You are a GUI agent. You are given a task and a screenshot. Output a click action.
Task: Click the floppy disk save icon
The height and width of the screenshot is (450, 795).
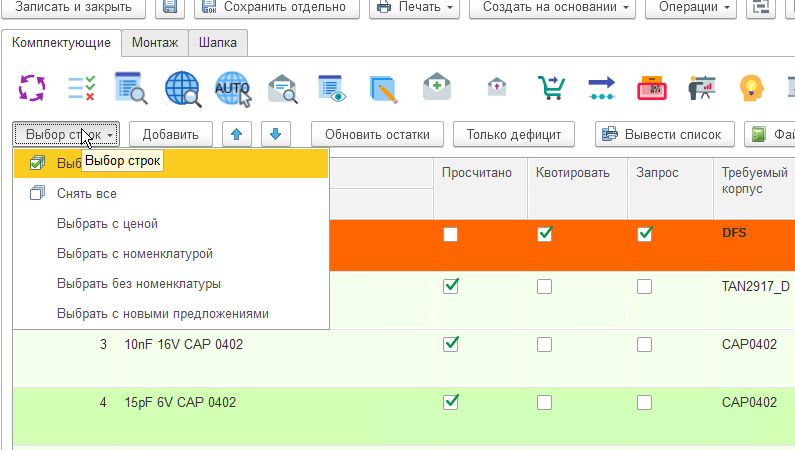[170, 7]
